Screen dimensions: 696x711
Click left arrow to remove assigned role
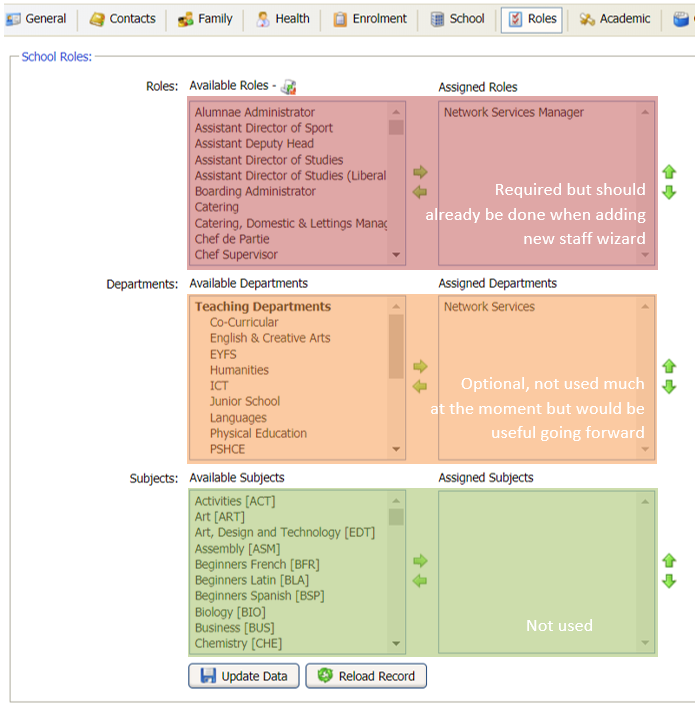420,191
